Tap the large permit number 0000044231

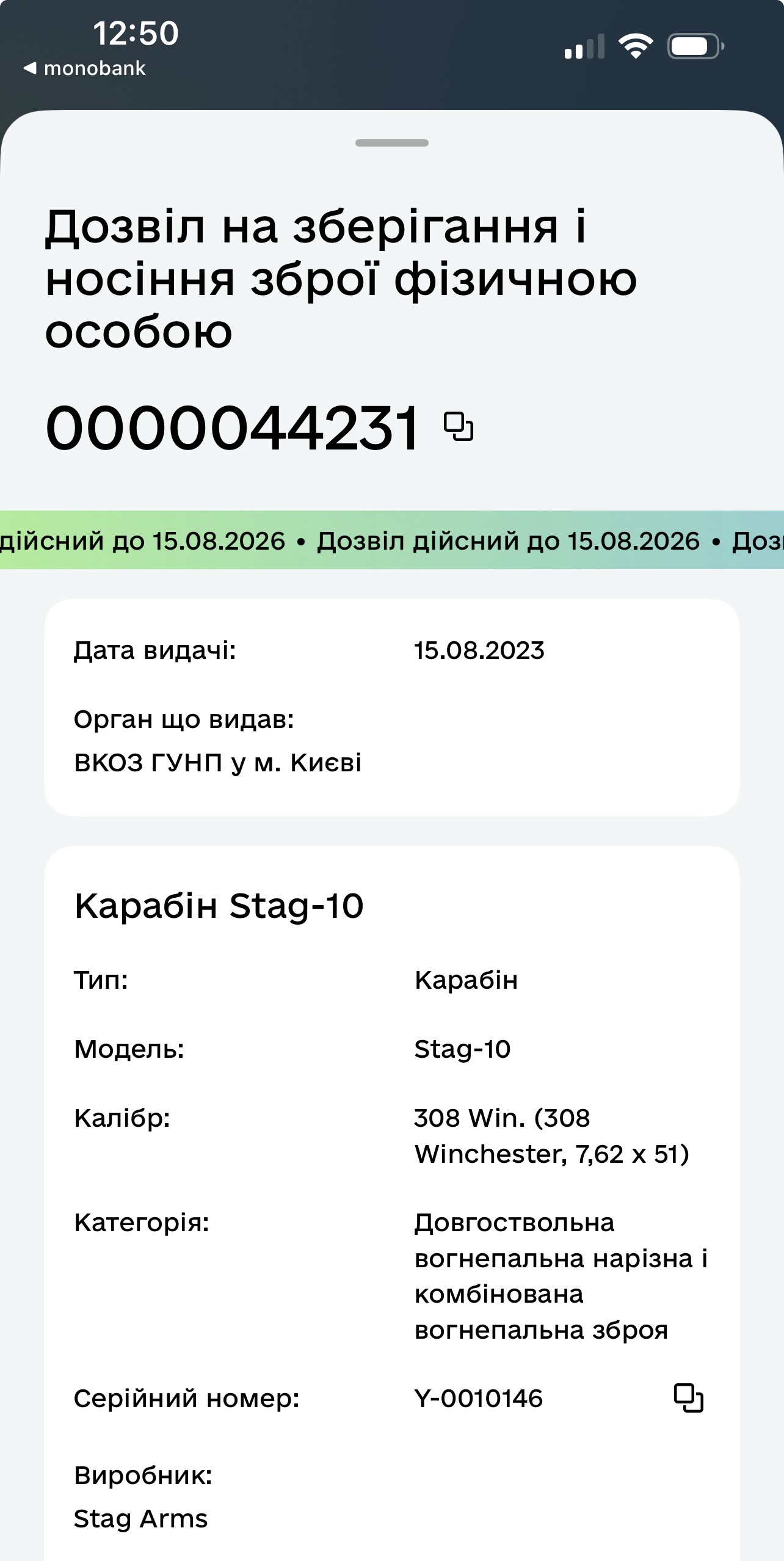tap(232, 428)
